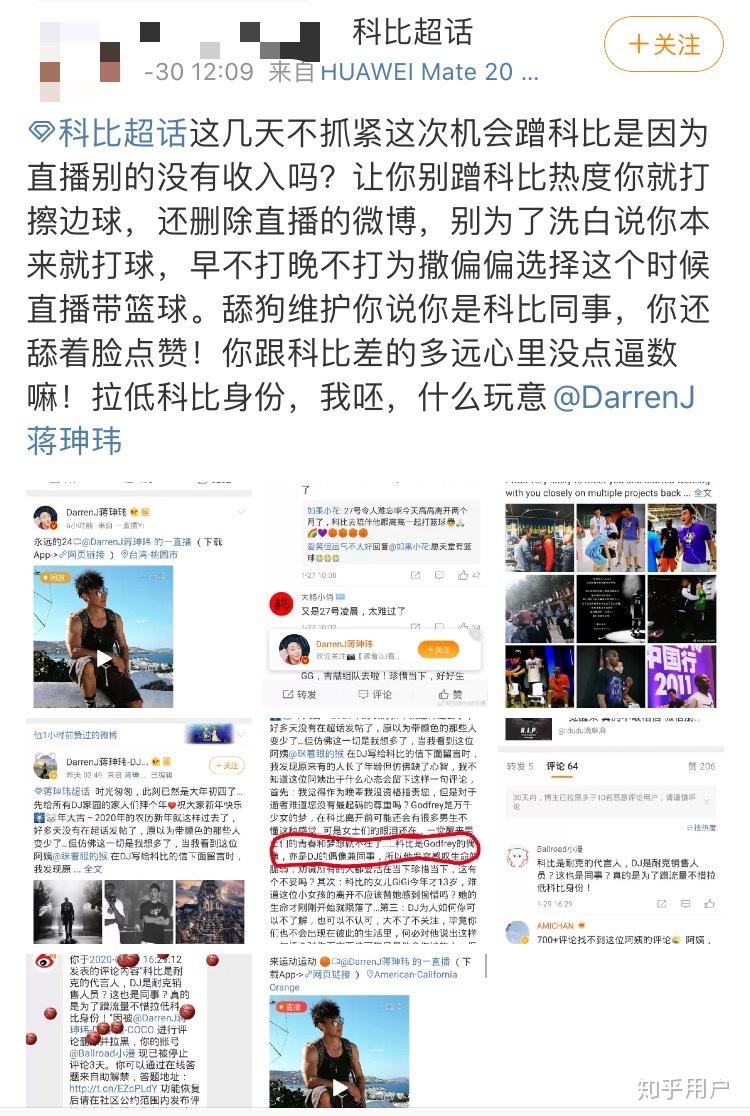This screenshot has width=750, height=1116.
Task: Click the diamond super topic icon
Action: point(41,132)
